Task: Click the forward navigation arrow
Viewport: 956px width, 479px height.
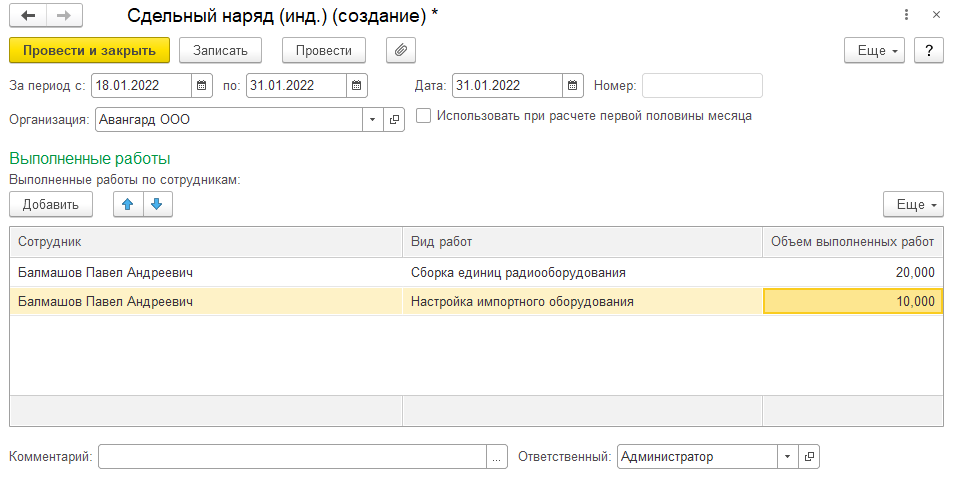Action: click(x=64, y=16)
